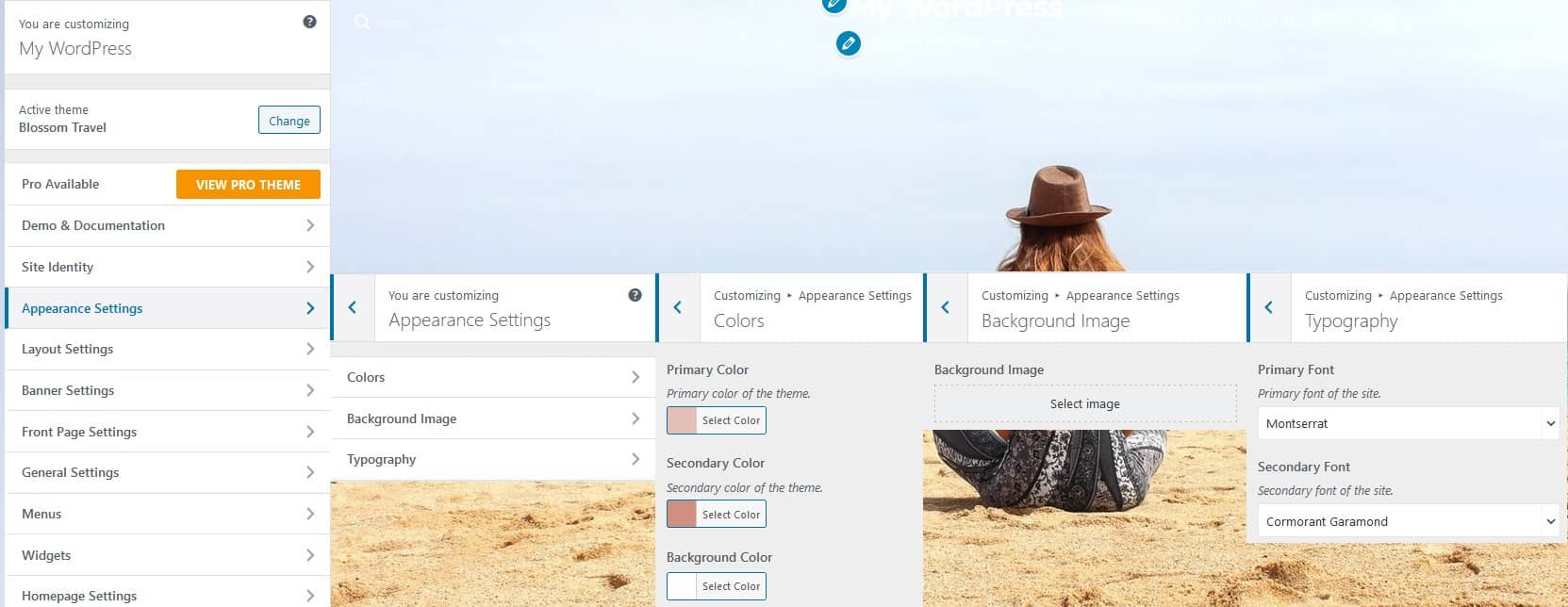Click the help icon beside My WordPress
This screenshot has height=607, width=1568.
309,22
